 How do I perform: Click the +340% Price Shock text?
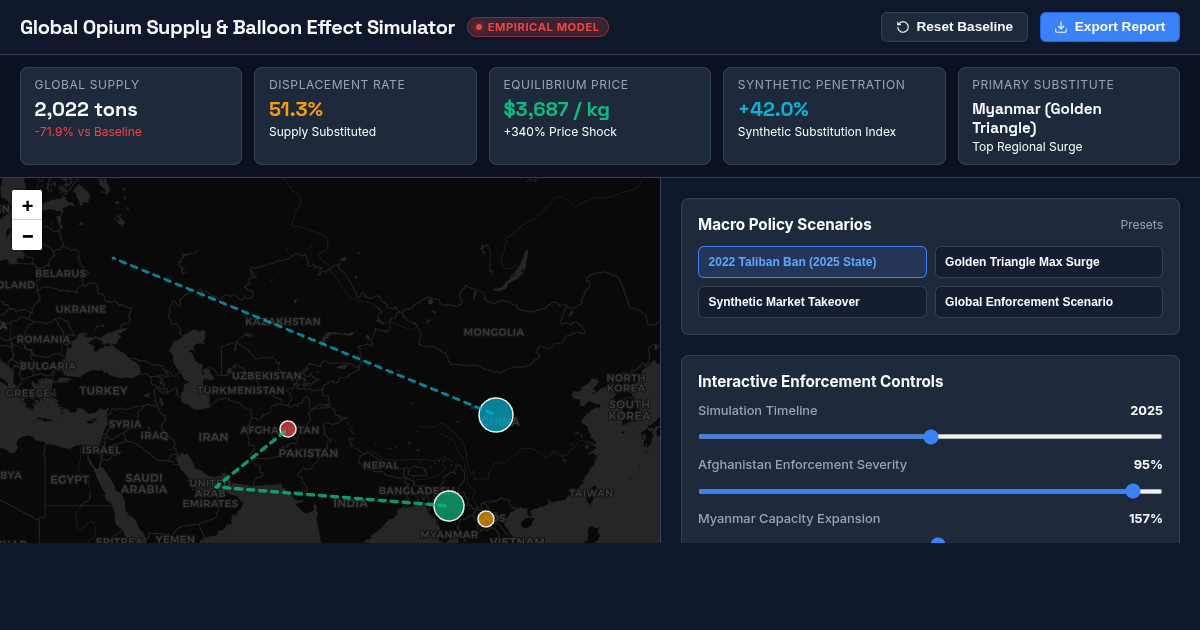point(560,132)
